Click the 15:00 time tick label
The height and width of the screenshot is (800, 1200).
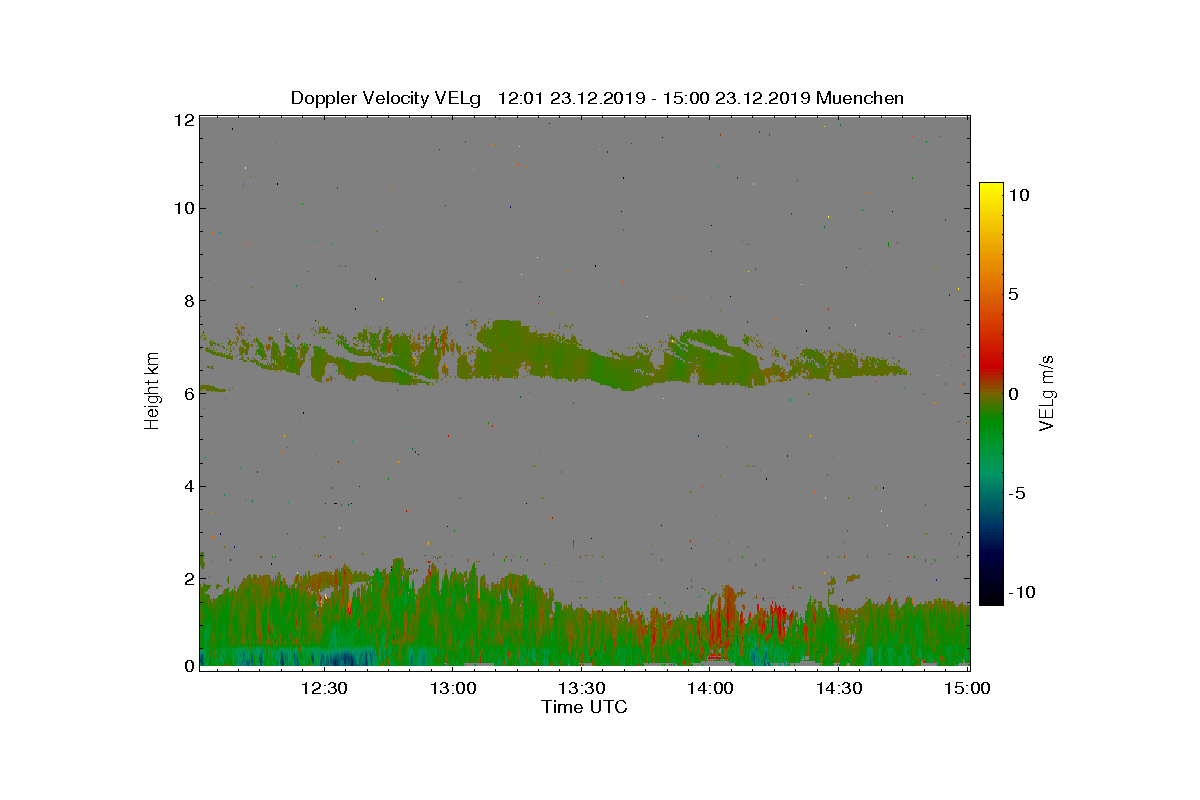pyautogui.click(x=968, y=688)
